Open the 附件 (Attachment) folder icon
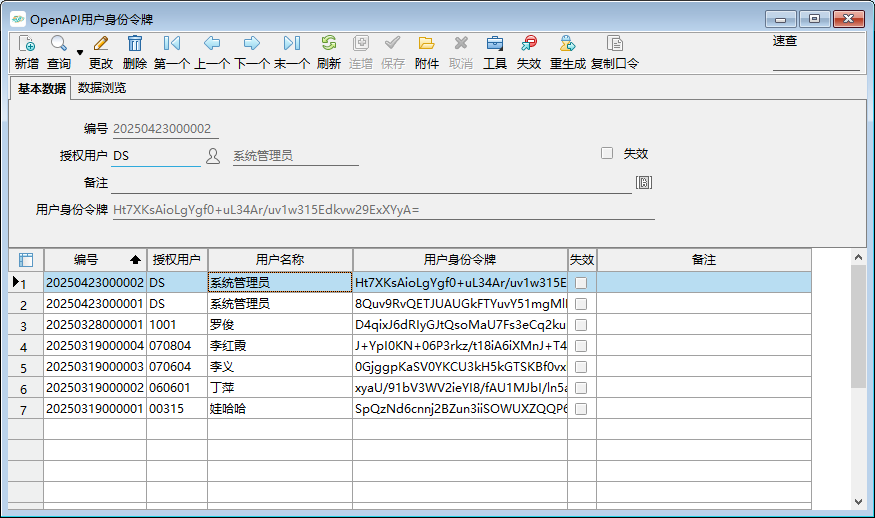Screen dimensions: 875x518 point(427,44)
